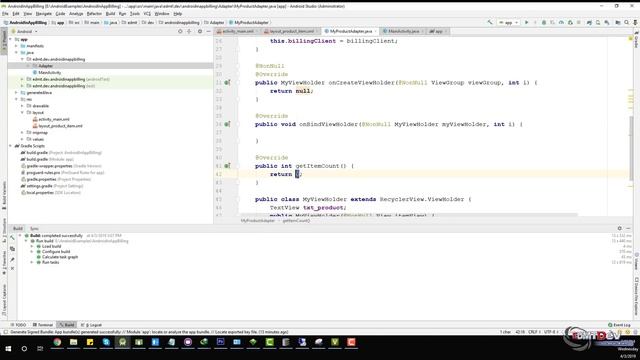Click override gutter icon beside onBindViewHolder
The image size is (640, 360).
(x=227, y=124)
